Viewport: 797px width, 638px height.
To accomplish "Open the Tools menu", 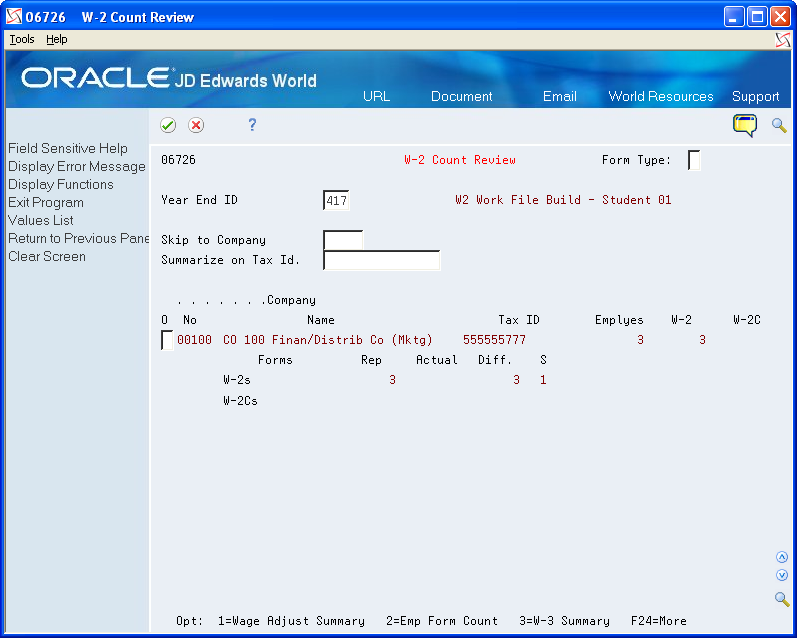I will [22, 39].
